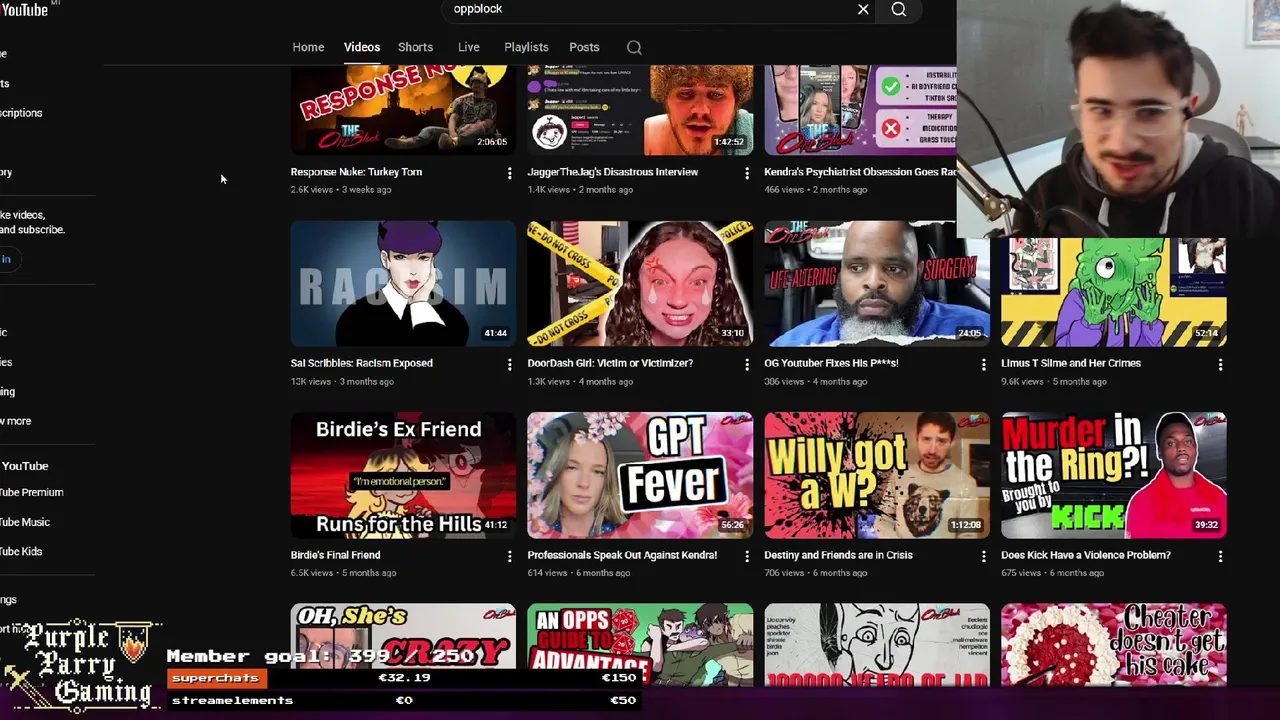Click title OG Youtuber Fixes His P***s!

(x=831, y=363)
